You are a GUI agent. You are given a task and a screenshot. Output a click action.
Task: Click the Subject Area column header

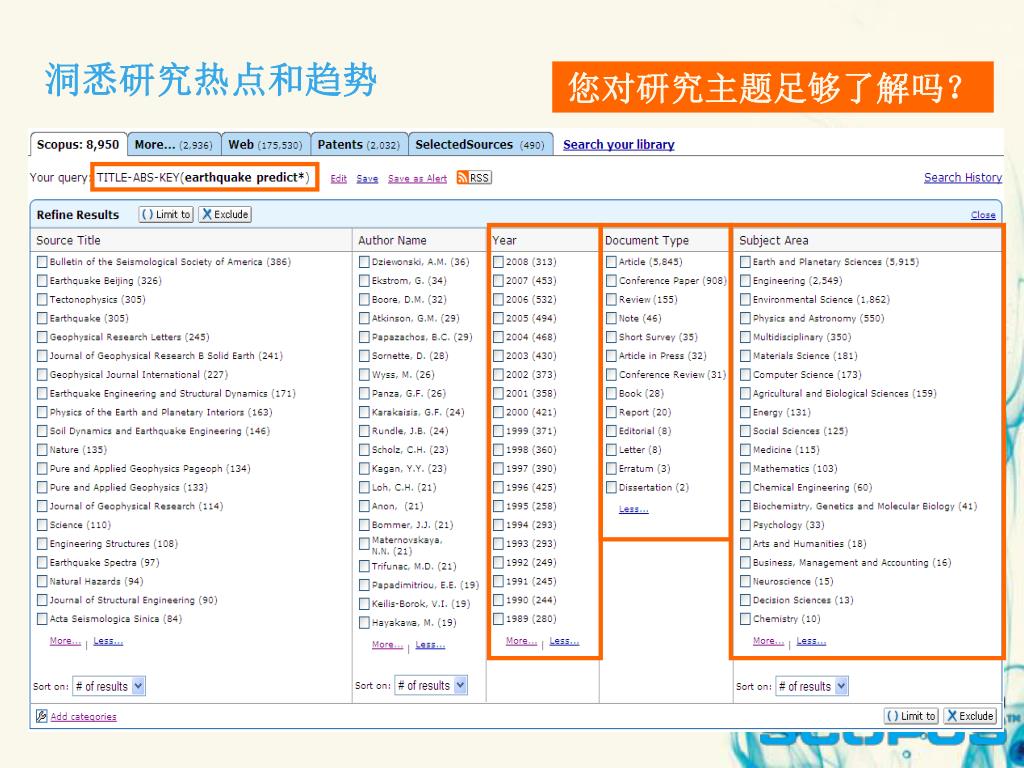click(x=773, y=240)
